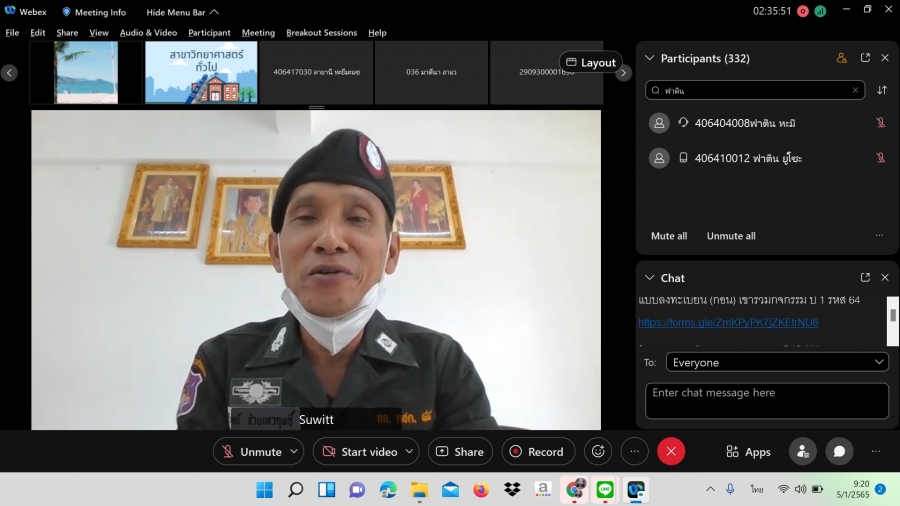Expand the Unmute audio options arrow

point(294,451)
